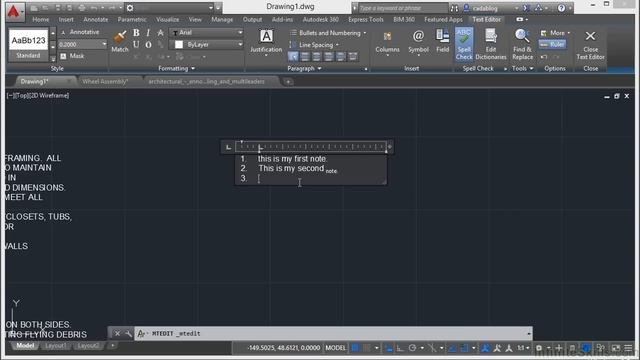
Task: Click the ByLayer white color swatch
Action: [x=179, y=44]
